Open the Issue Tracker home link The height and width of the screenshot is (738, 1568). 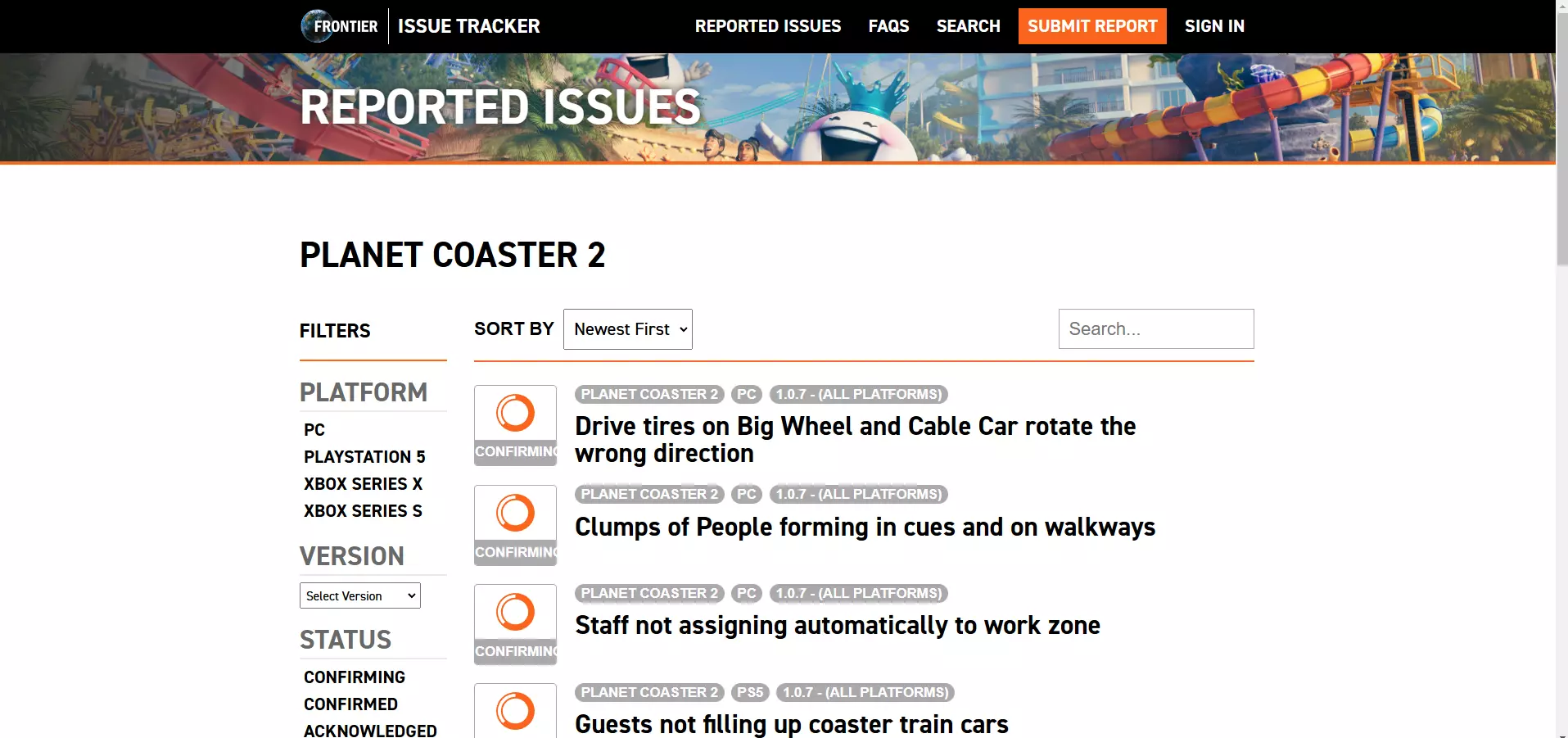(x=469, y=26)
